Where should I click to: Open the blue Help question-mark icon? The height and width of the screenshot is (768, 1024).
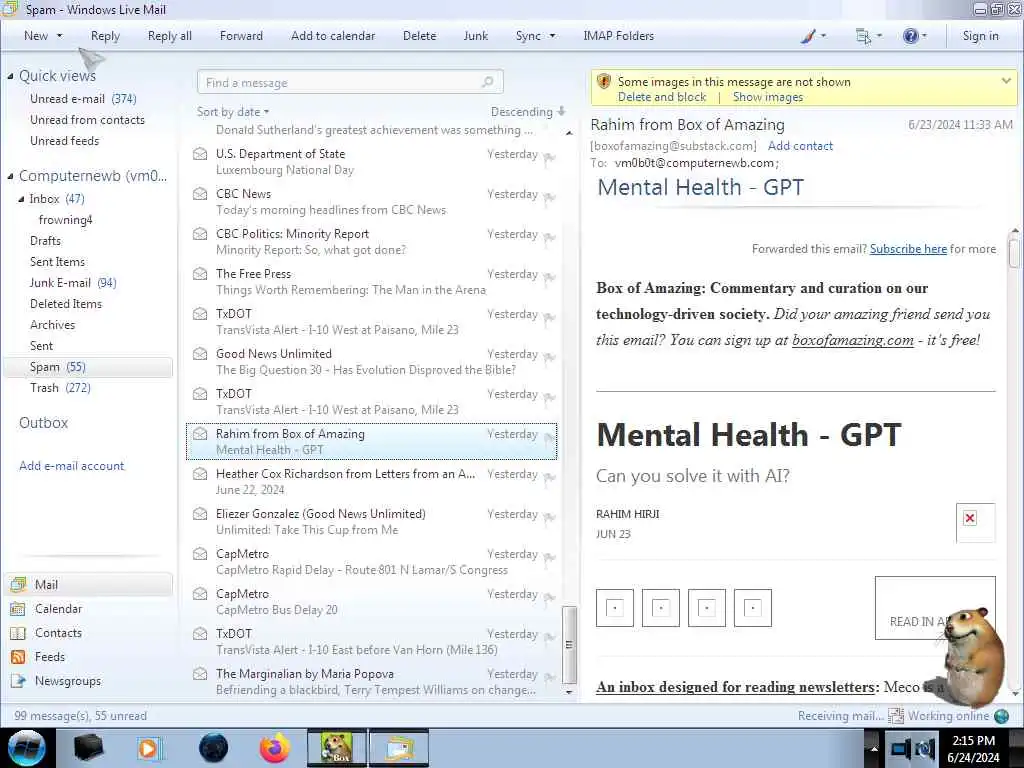[910, 36]
